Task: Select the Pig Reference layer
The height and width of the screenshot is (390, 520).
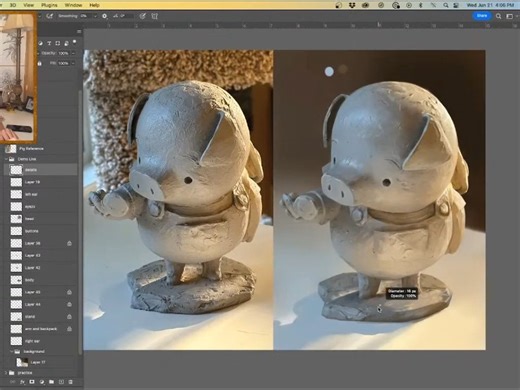Action: [x=40, y=149]
